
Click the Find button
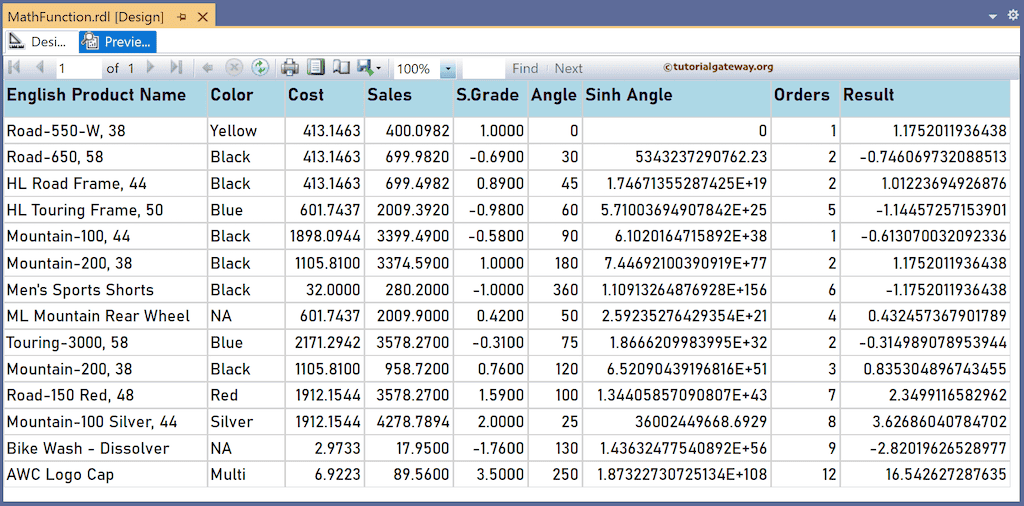(525, 68)
